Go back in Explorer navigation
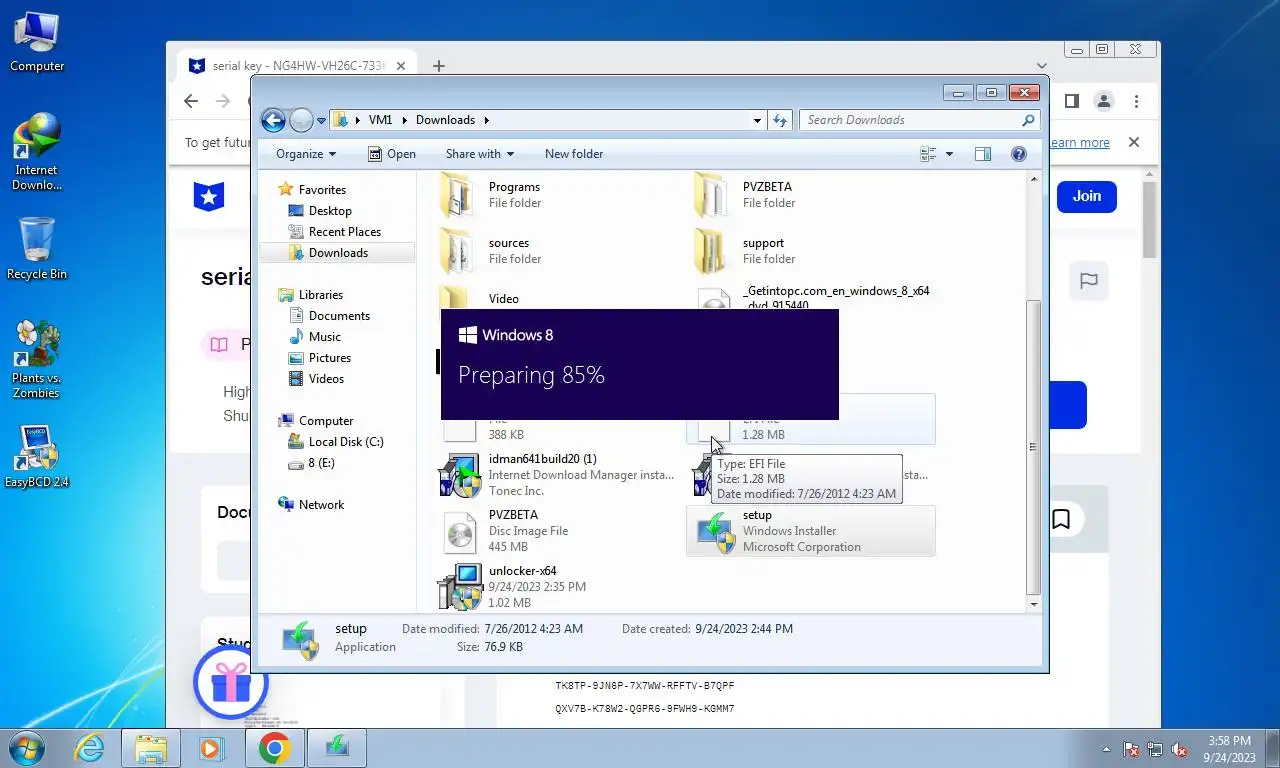 (x=273, y=120)
